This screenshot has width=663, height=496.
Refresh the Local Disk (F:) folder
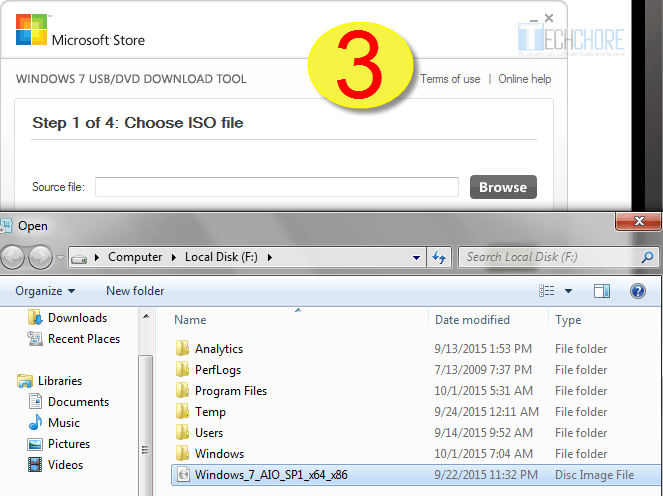[439, 257]
